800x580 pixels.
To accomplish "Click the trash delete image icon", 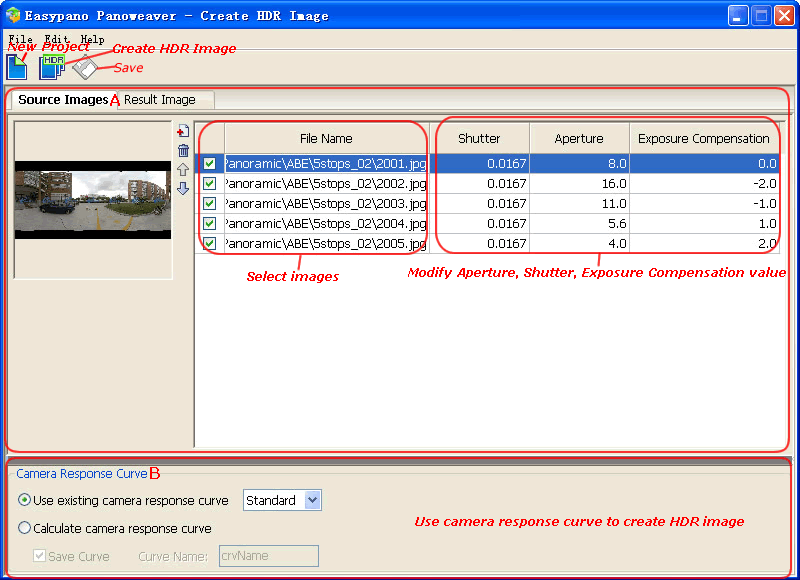I will tap(183, 150).
